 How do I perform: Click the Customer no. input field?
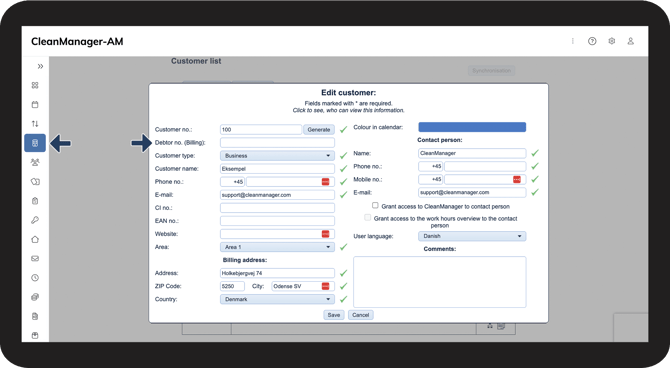(261, 130)
